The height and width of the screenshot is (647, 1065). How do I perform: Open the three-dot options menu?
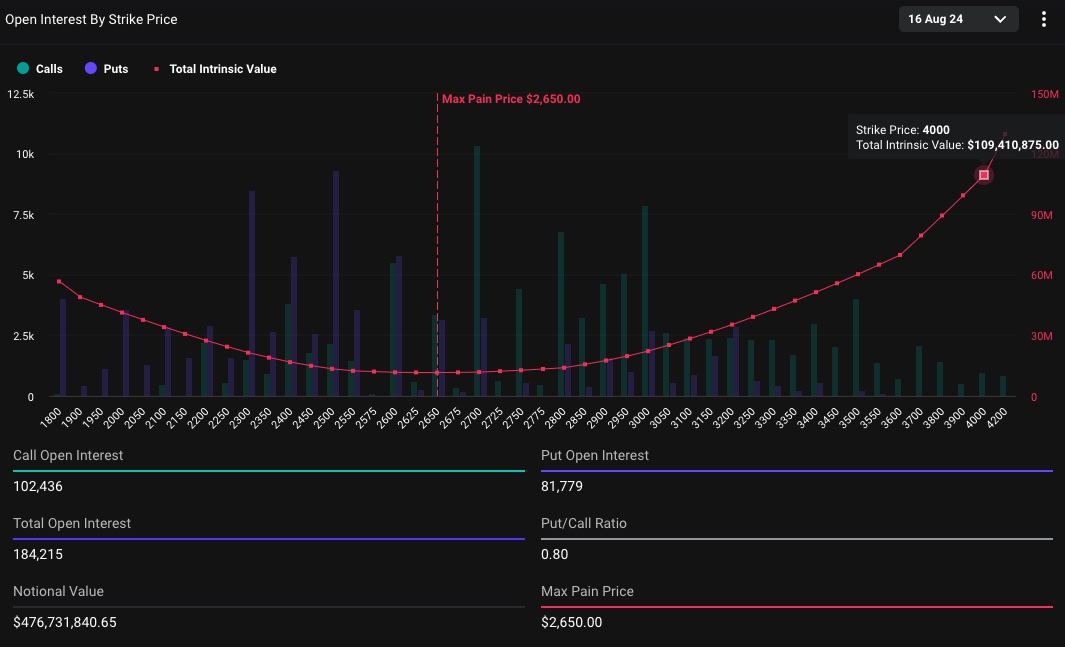1043,19
